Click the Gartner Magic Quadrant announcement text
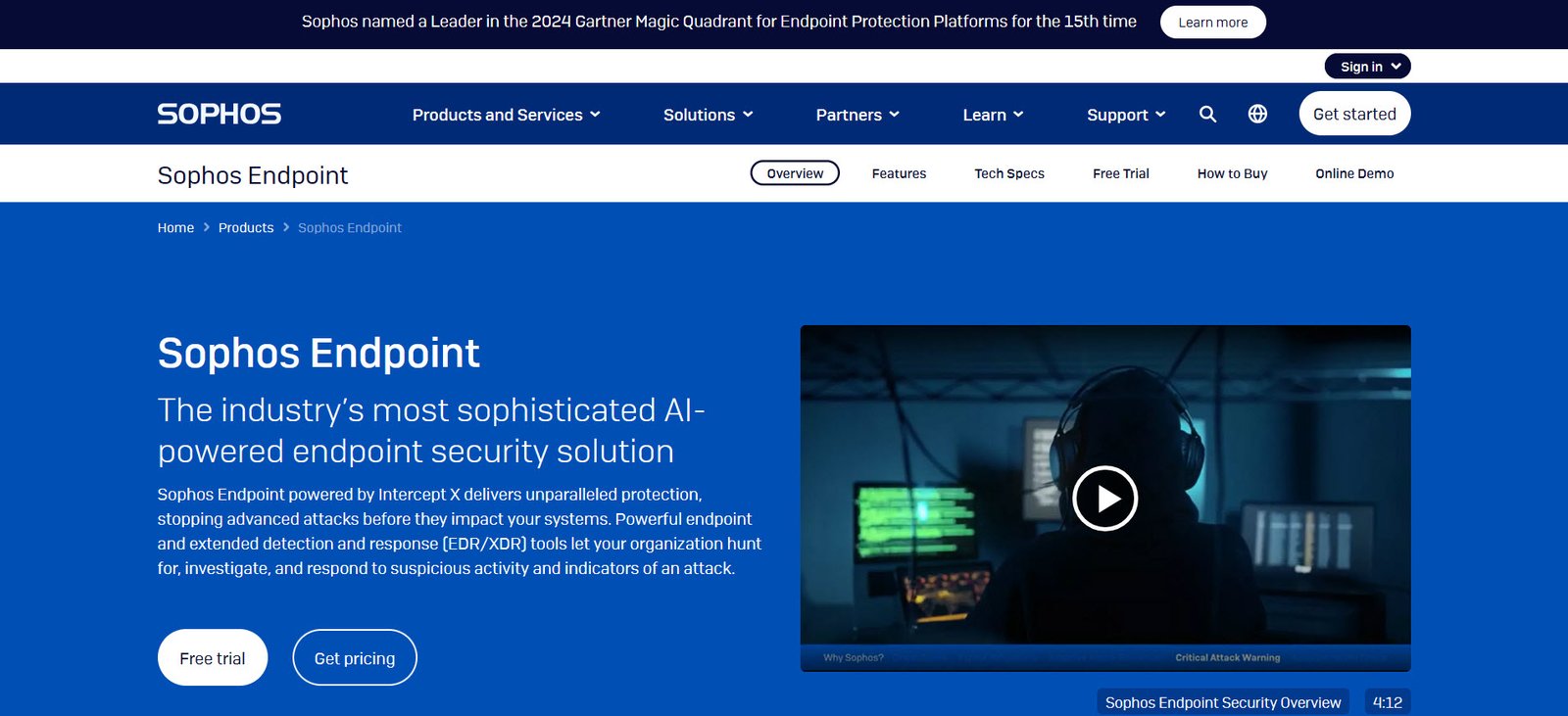The width and height of the screenshot is (1568, 716). [719, 21]
